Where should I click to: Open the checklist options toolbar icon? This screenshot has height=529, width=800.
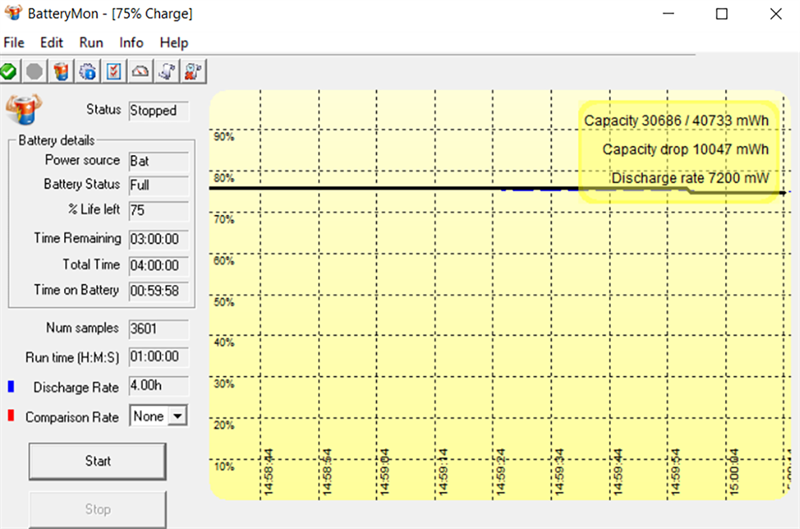point(114,71)
